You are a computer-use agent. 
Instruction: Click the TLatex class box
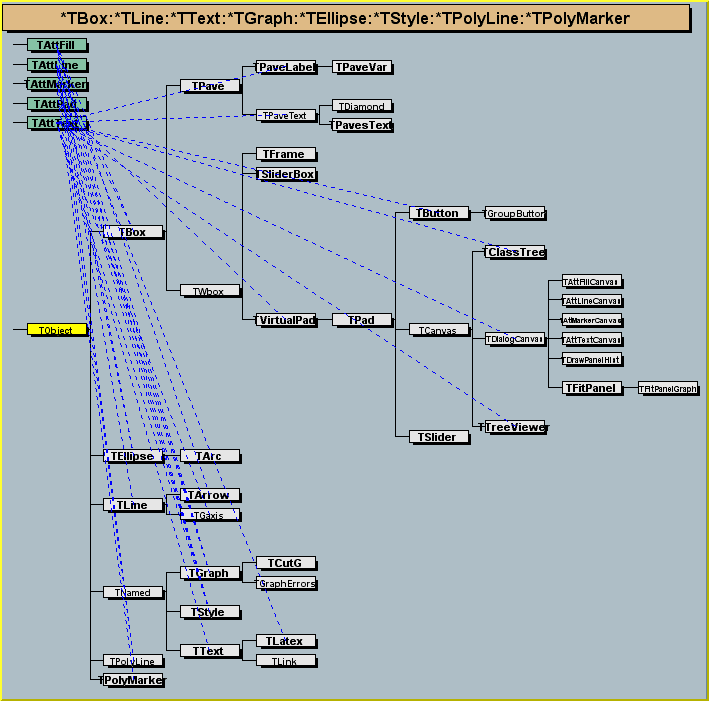coord(285,641)
